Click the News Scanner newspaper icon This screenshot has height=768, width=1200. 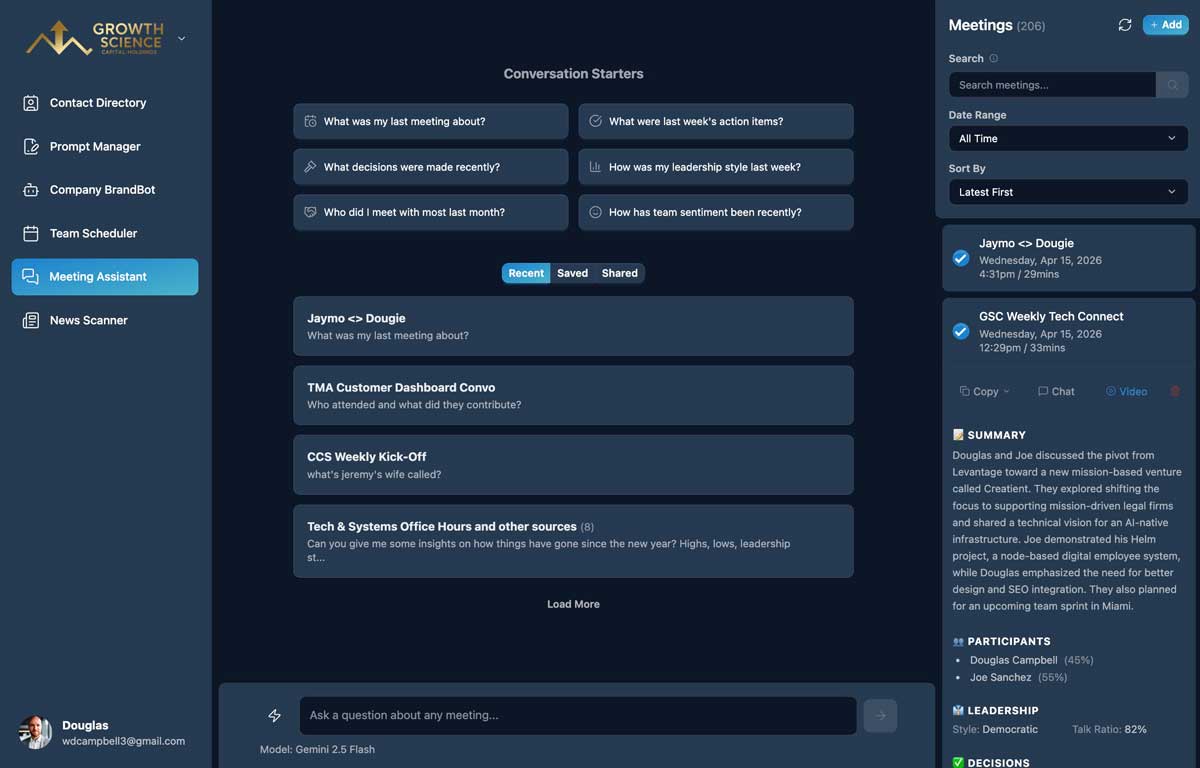coord(31,320)
